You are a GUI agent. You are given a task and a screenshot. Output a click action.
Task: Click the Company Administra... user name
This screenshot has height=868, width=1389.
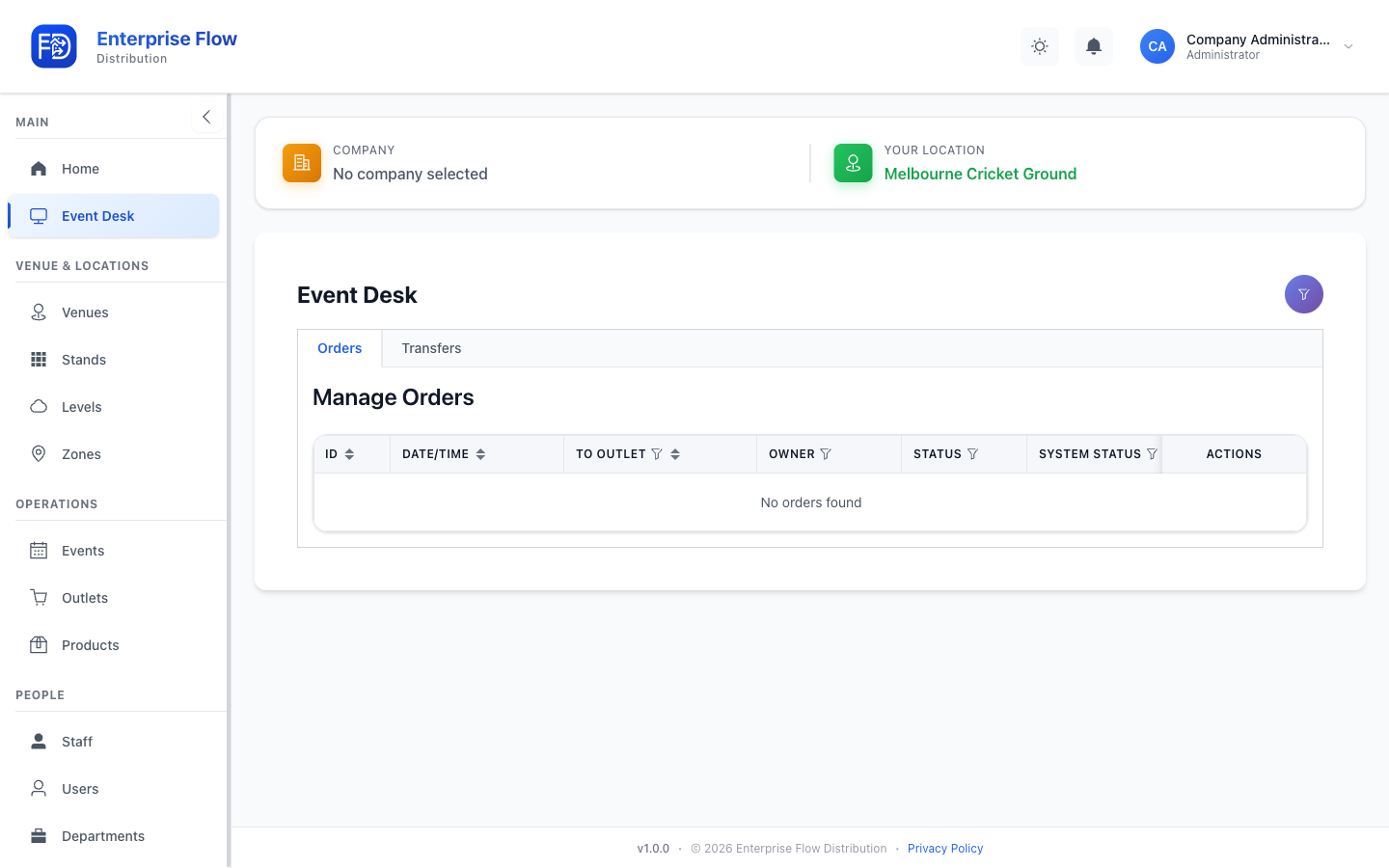pyautogui.click(x=1258, y=40)
